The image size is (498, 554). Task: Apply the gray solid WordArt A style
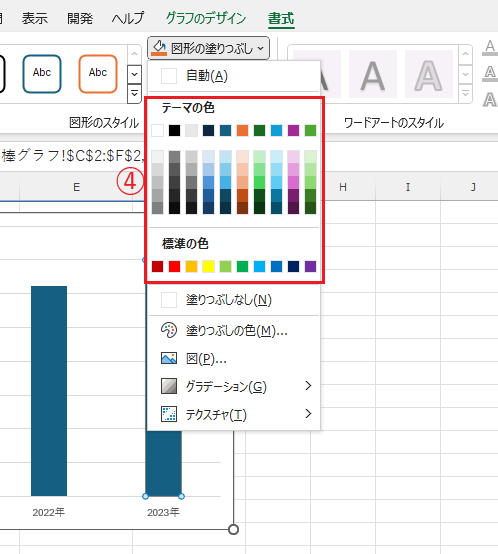[x=373, y=74]
